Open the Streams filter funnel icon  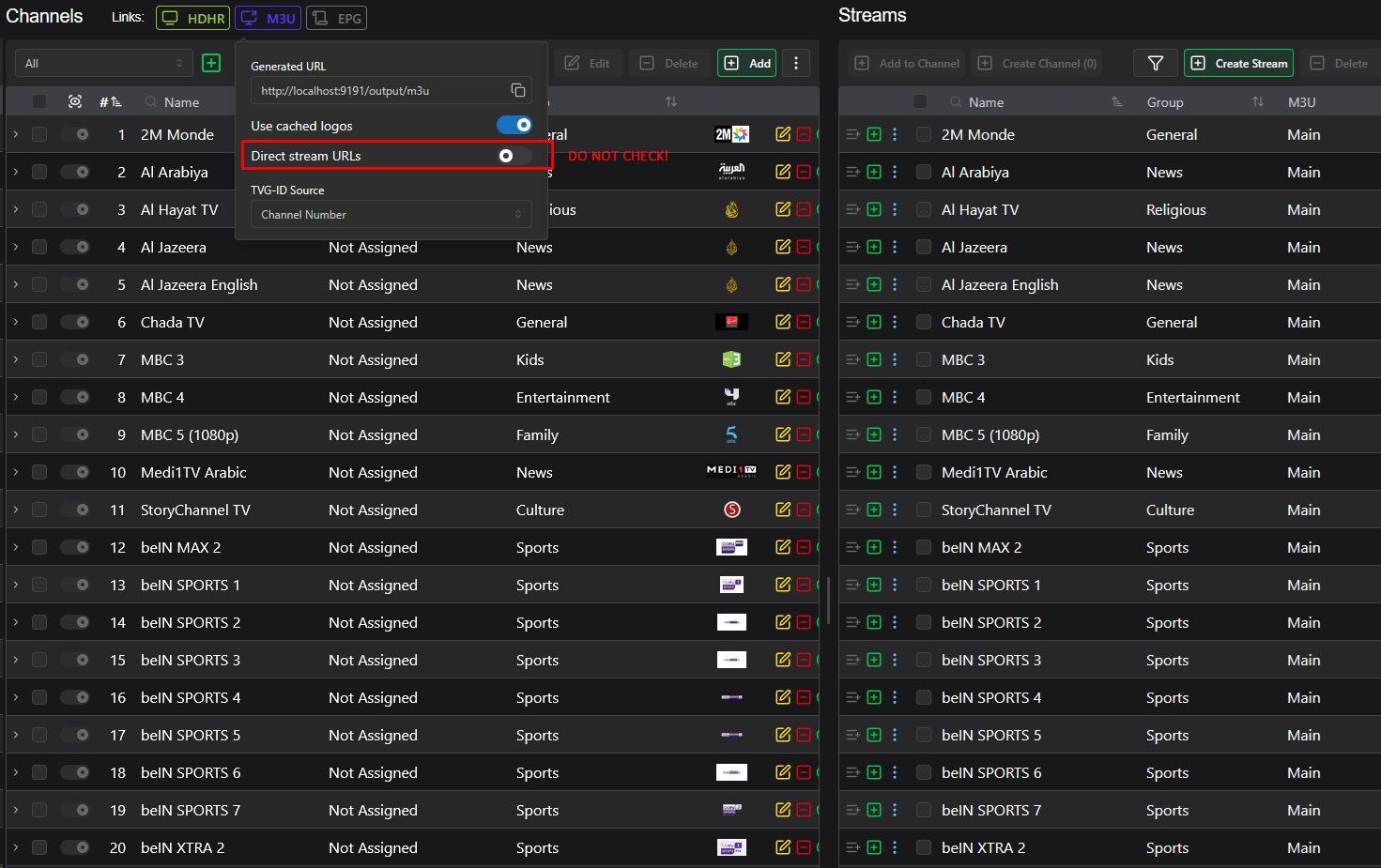(x=1156, y=63)
